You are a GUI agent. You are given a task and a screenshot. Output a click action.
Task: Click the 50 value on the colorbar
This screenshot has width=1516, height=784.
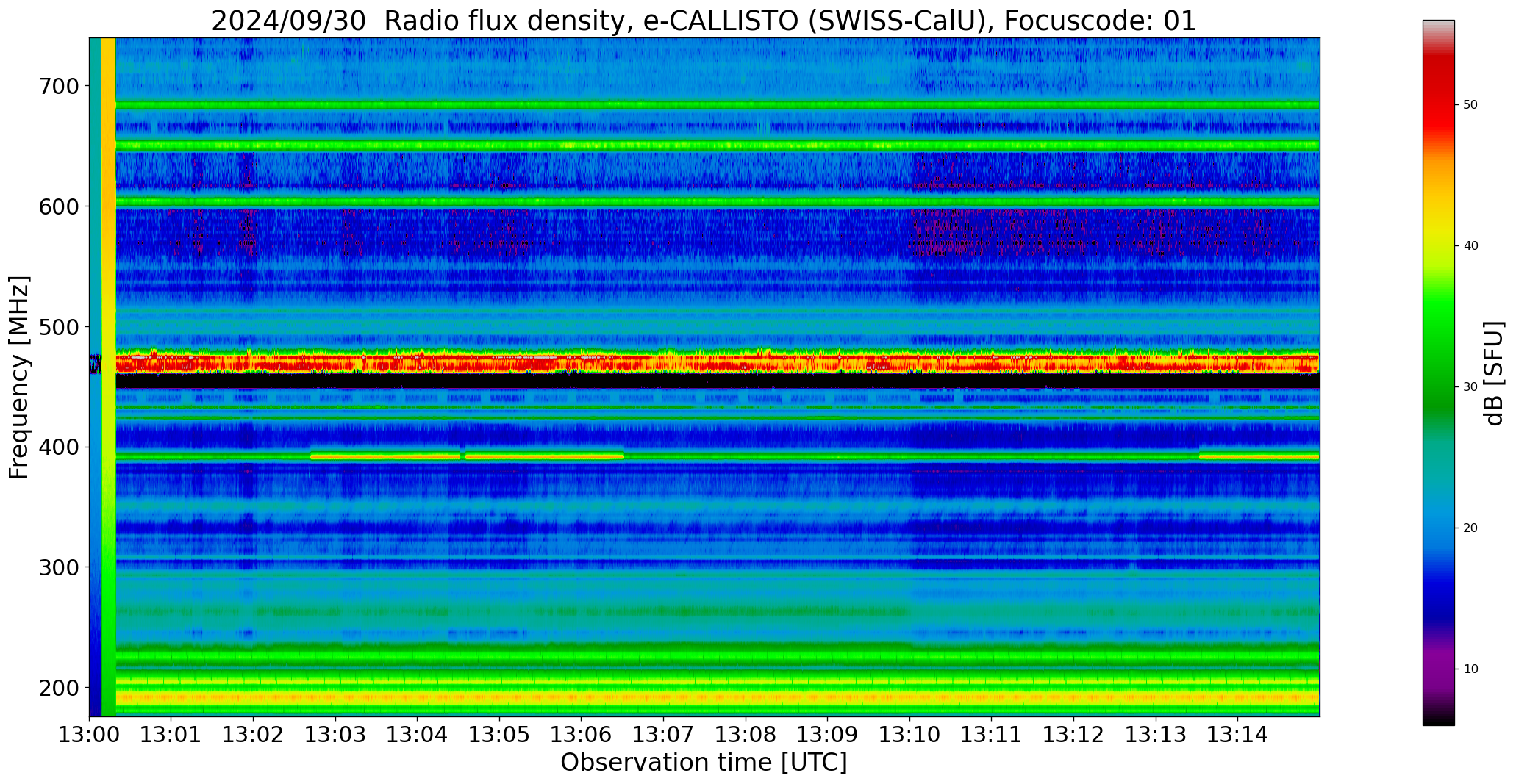coord(1470,105)
